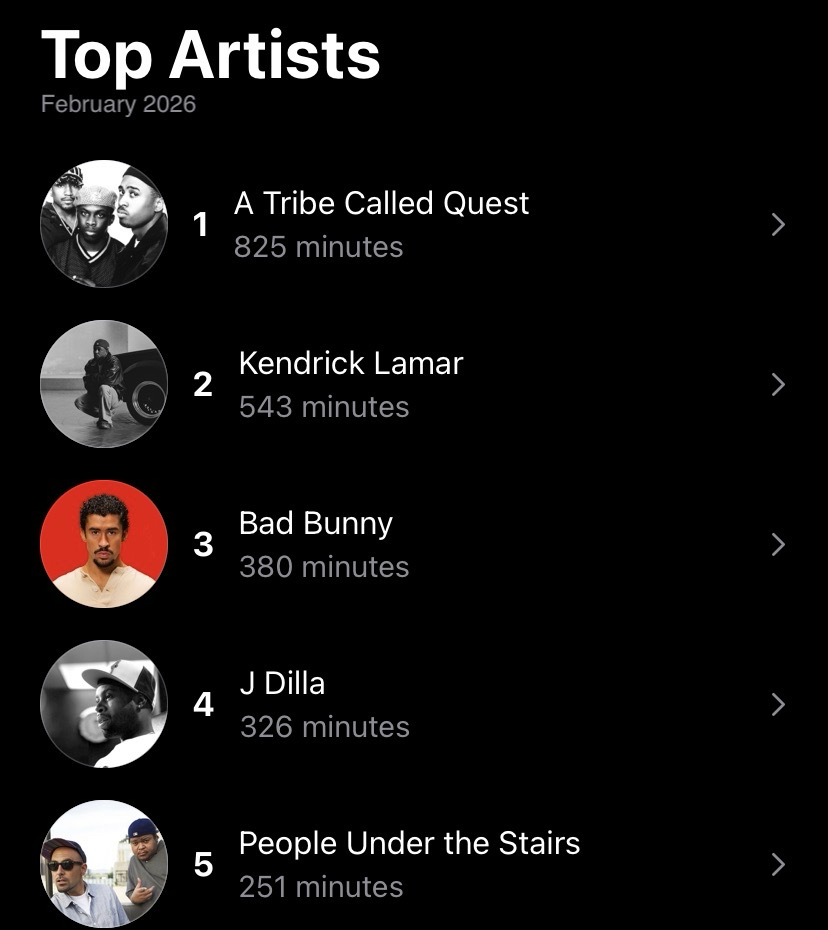The height and width of the screenshot is (930, 828).
Task: Tap the Kendrick Lamar artist avatar
Action: [x=104, y=384]
